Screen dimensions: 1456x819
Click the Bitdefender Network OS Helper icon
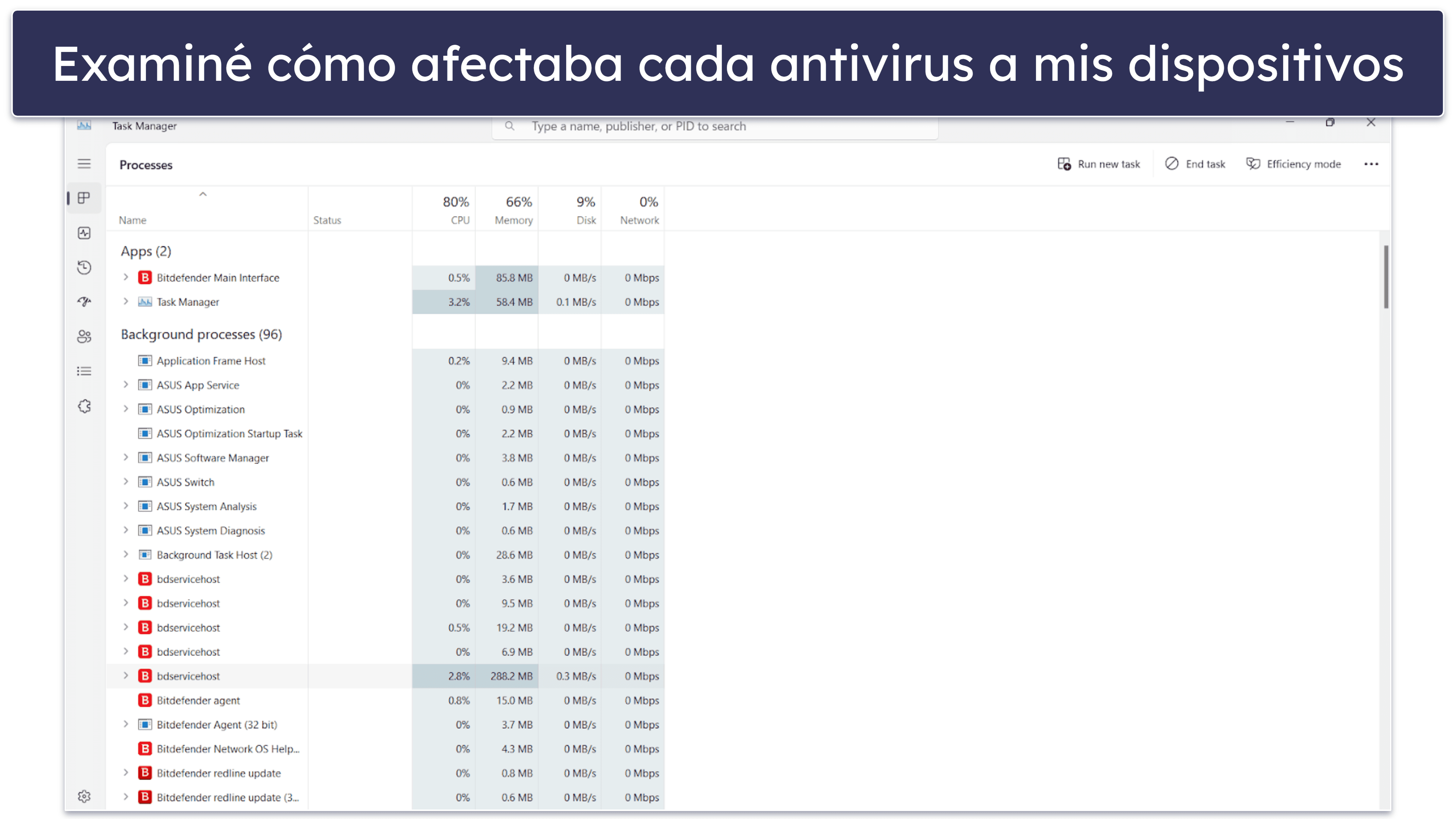click(145, 749)
